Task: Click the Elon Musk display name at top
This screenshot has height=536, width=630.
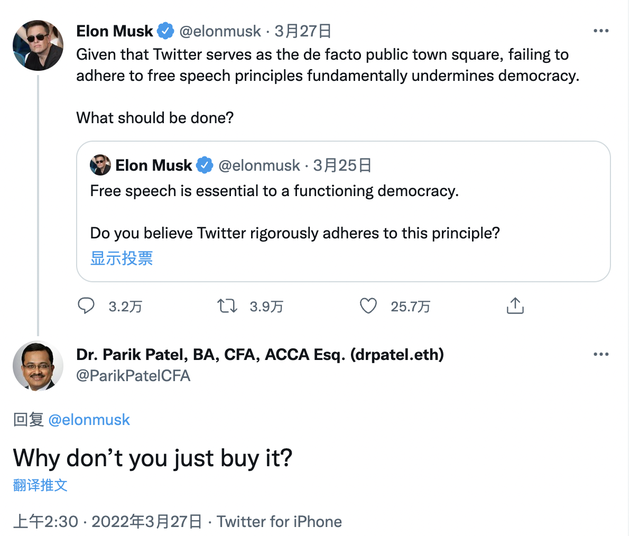Action: (x=115, y=31)
